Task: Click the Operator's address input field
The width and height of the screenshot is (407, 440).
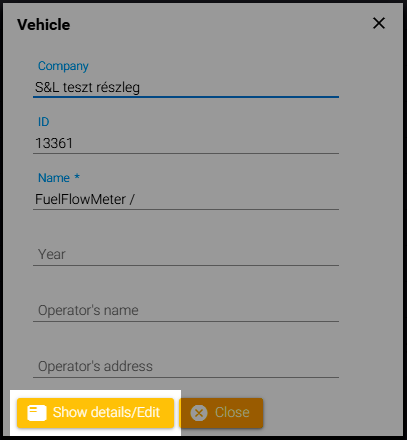Action: coord(186,367)
